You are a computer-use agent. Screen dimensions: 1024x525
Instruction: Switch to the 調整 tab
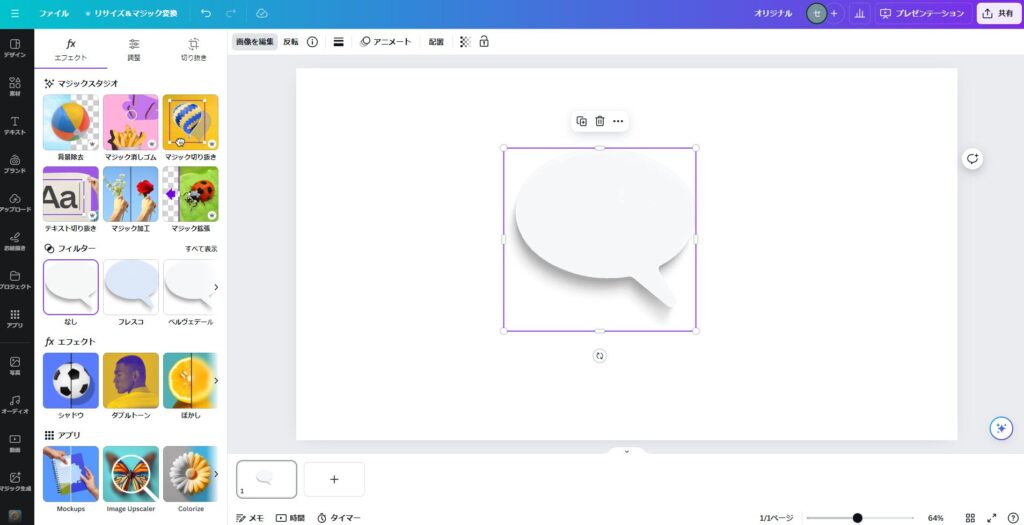[x=134, y=49]
